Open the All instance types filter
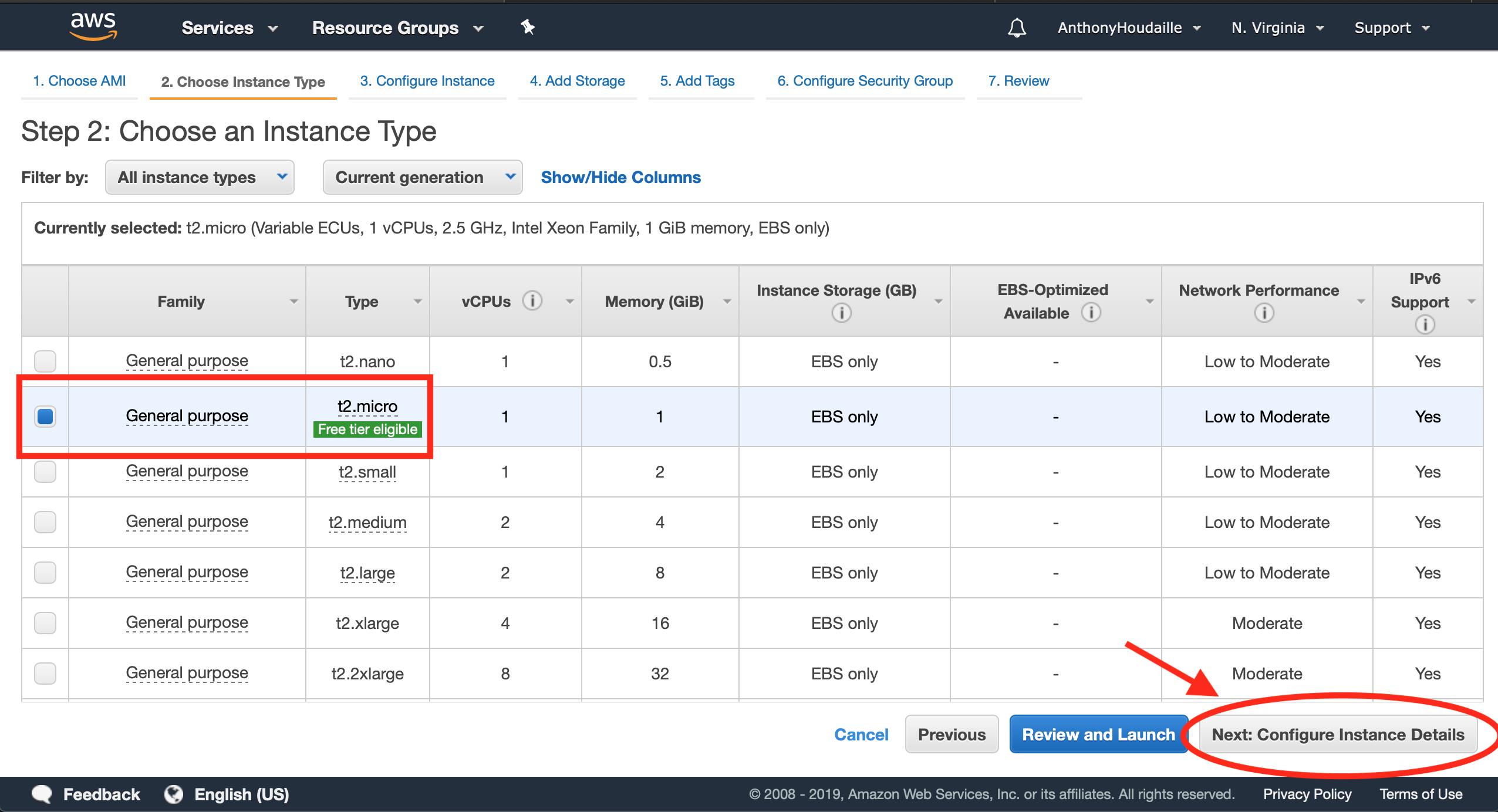1498x812 pixels. [200, 177]
